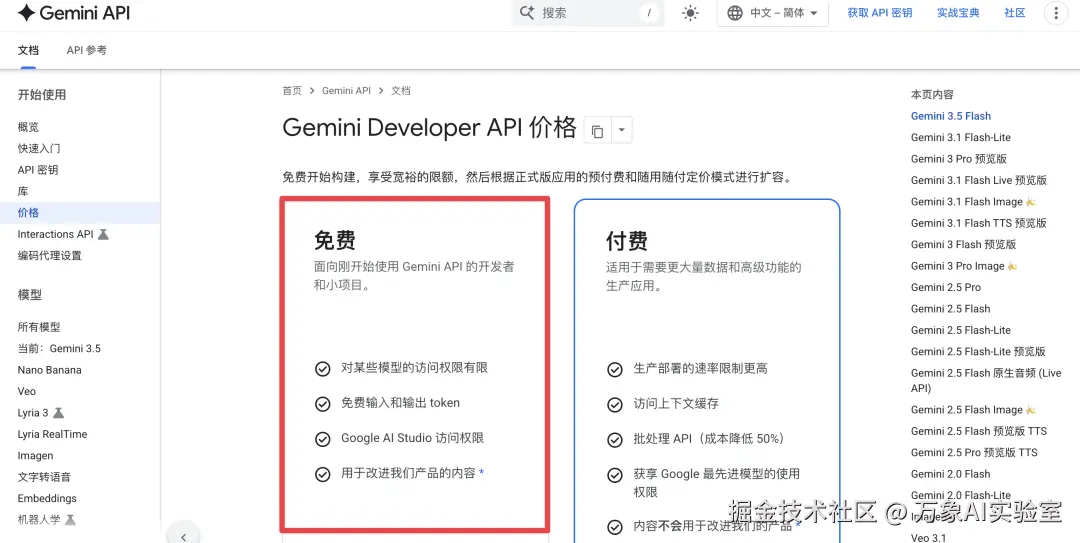Jump to Gemini 2.5 Flash-Lite section

pyautogui.click(x=961, y=330)
